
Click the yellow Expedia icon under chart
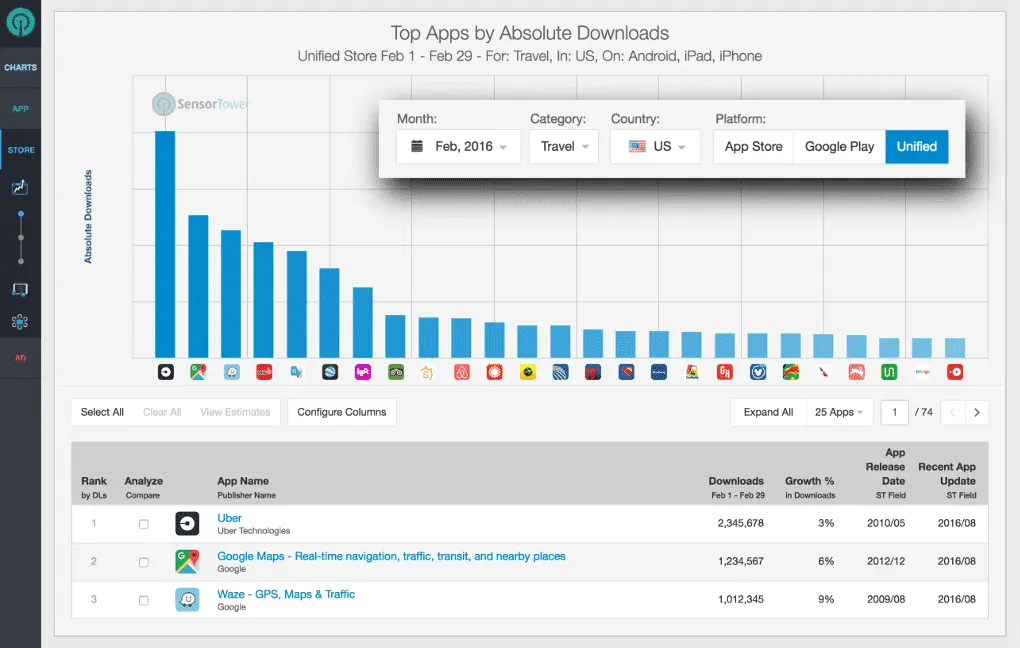click(x=528, y=372)
